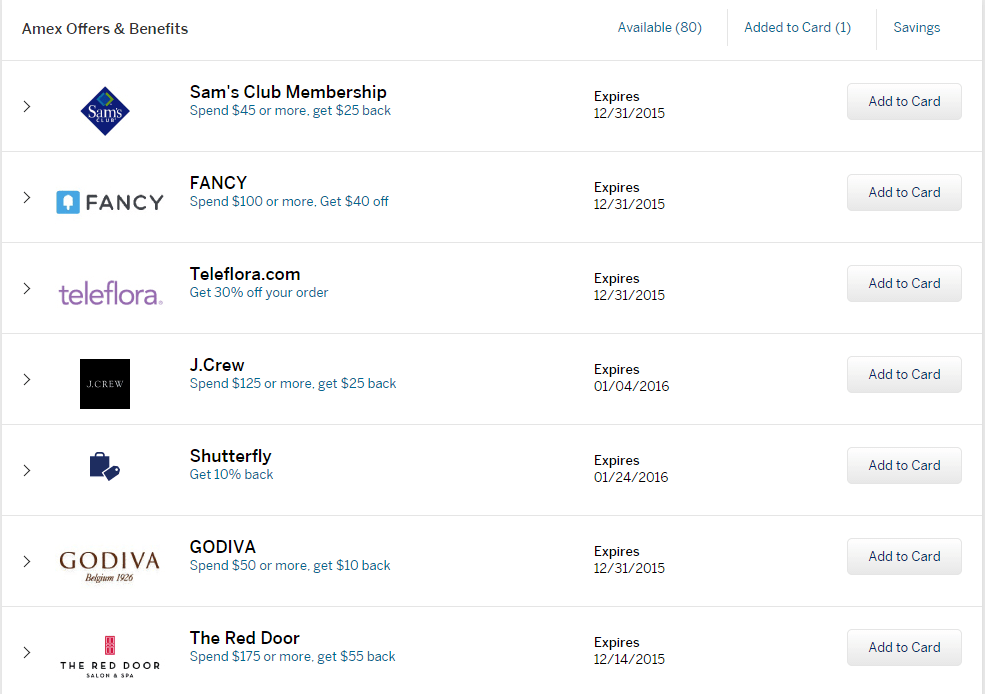The width and height of the screenshot is (985, 694).
Task: Expand the Teleflora.com offer chevron
Action: click(x=27, y=288)
